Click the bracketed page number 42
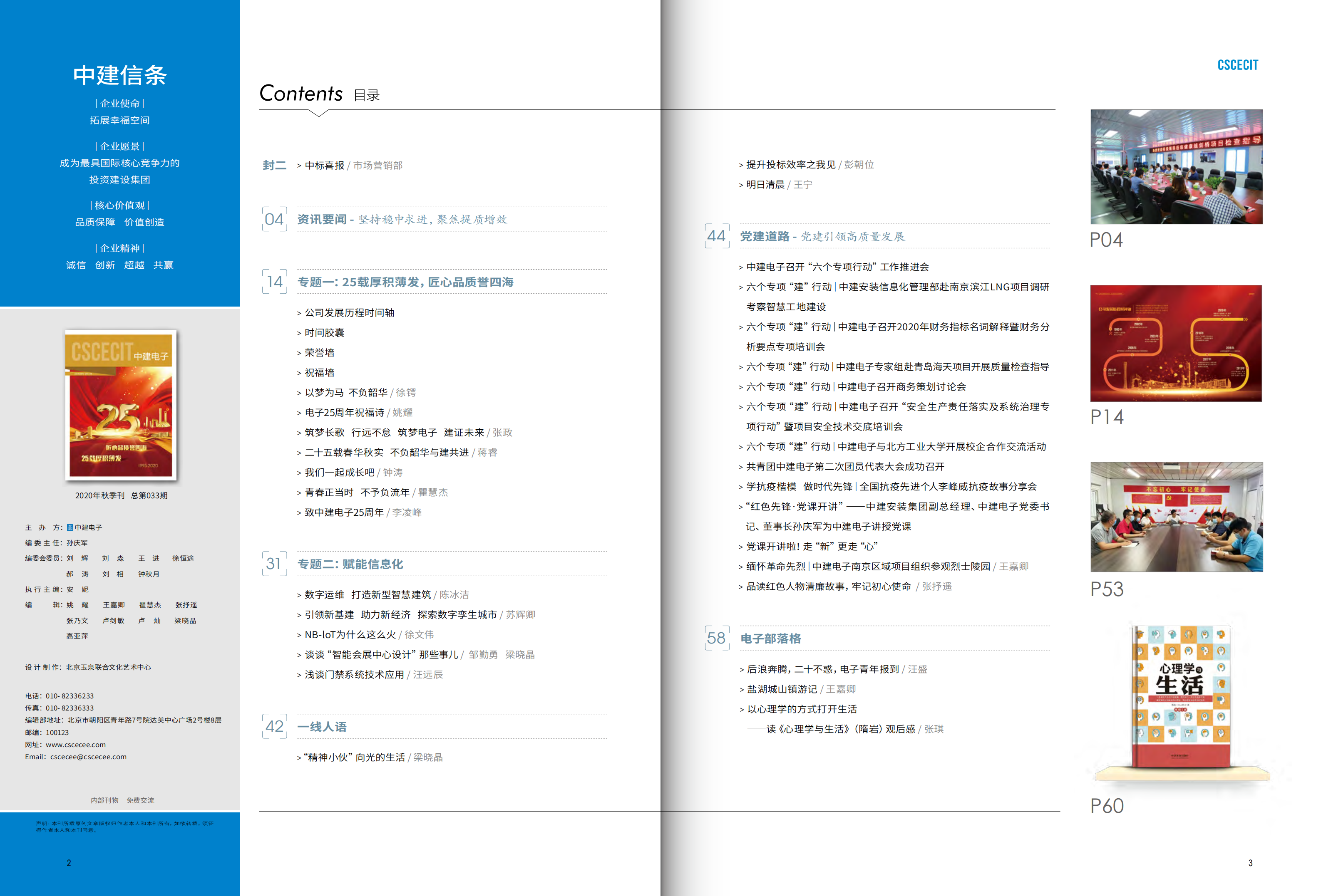 tap(275, 726)
